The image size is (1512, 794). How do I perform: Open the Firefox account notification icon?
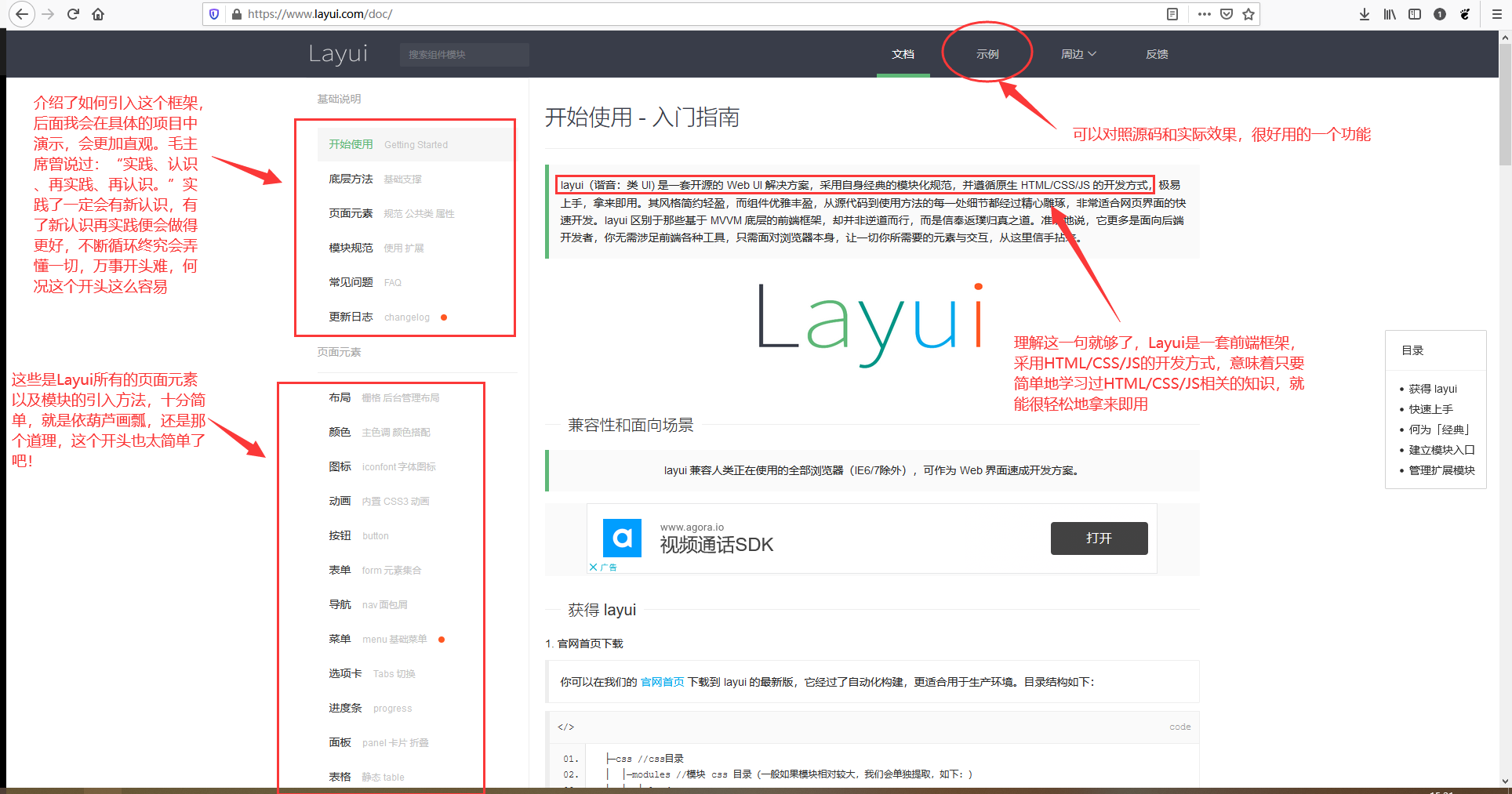tap(1440, 13)
